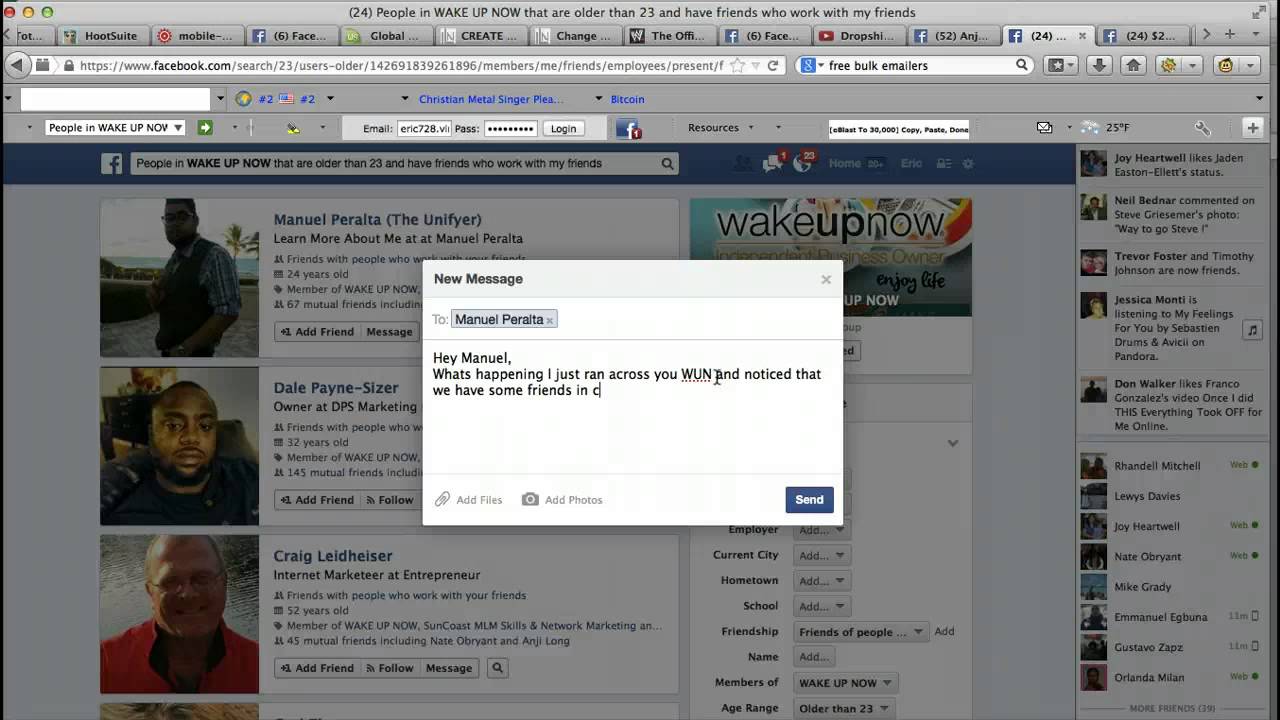Focus the Email field in the toolbar
Image resolution: width=1280 pixels, height=720 pixels.
pos(424,128)
